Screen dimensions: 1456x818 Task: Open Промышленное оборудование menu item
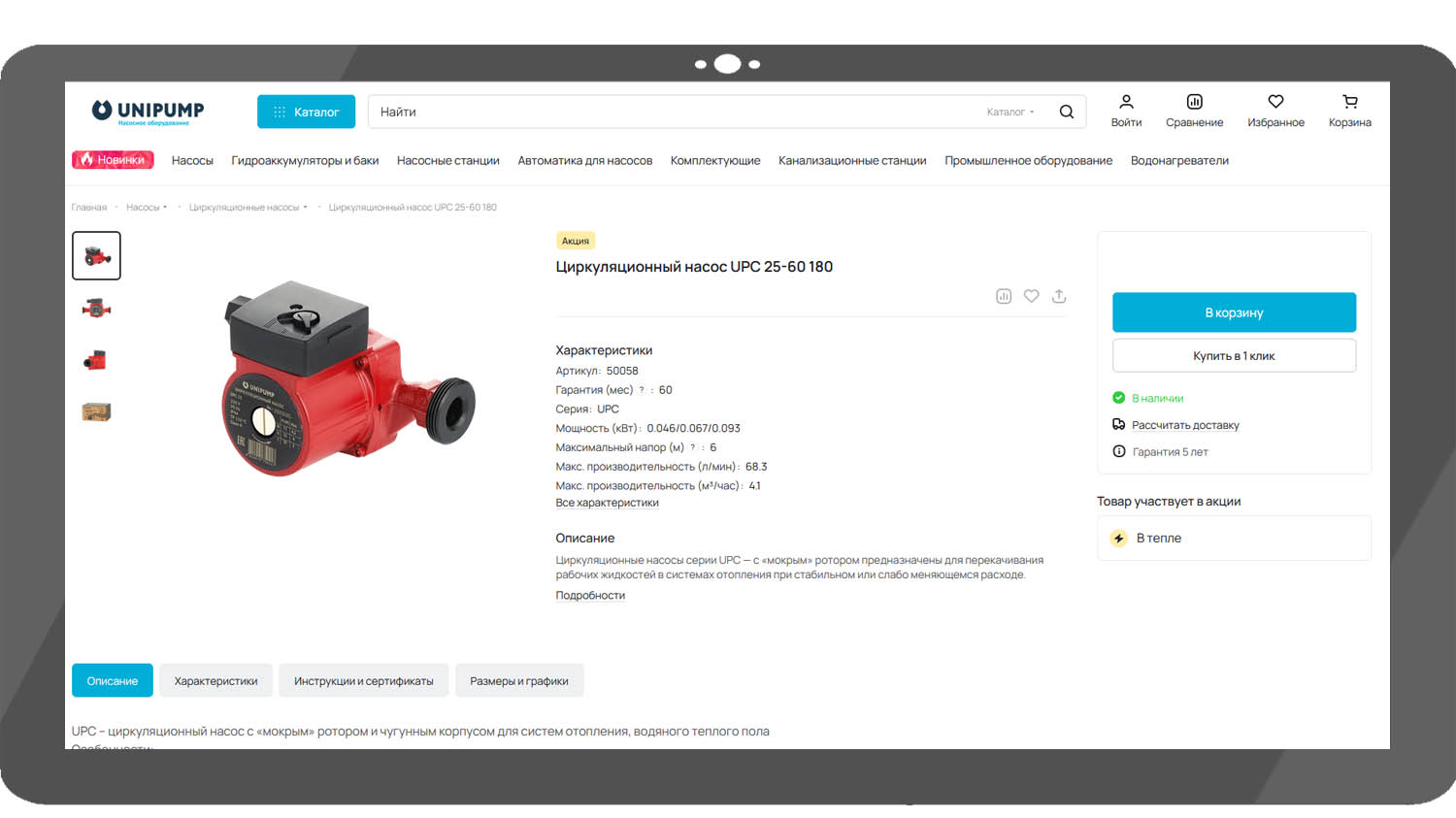coord(1028,161)
